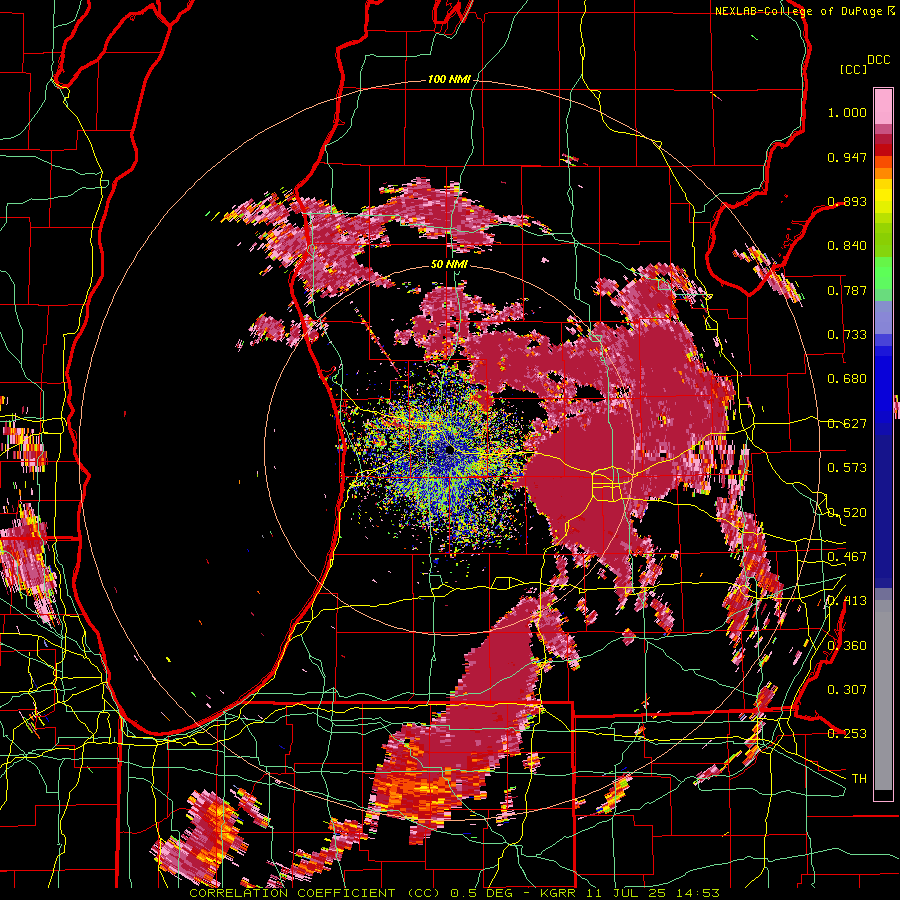900x900 pixels.
Task: Click the 100 NMI range ring label
Action: (x=449, y=79)
